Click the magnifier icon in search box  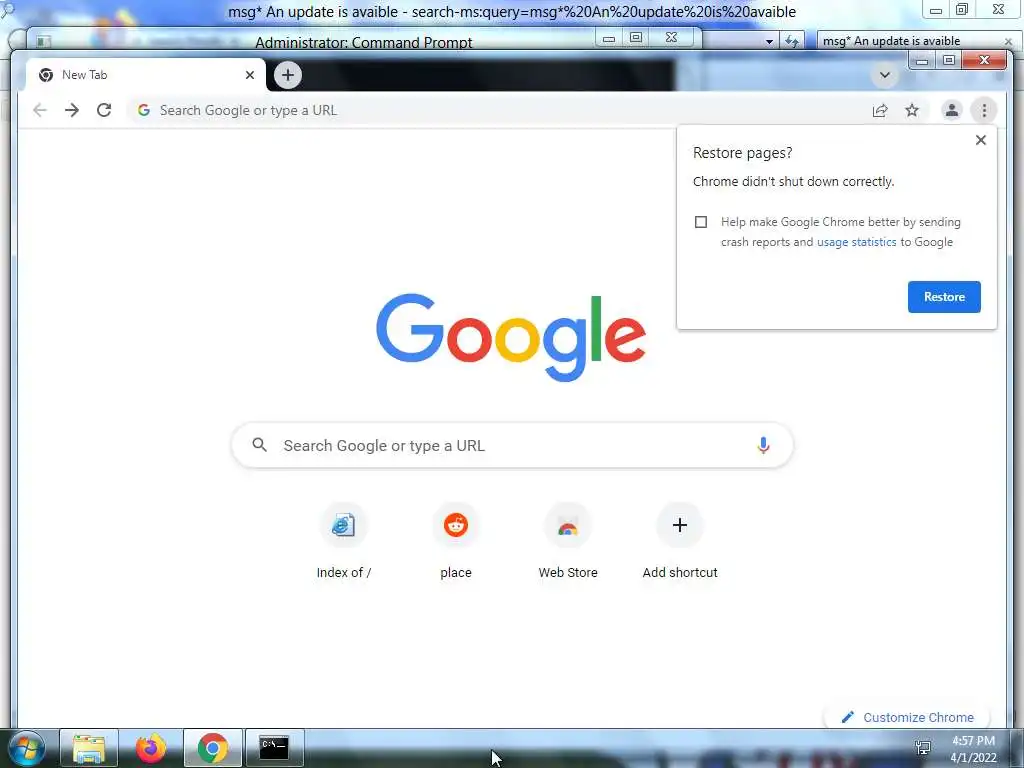point(259,445)
